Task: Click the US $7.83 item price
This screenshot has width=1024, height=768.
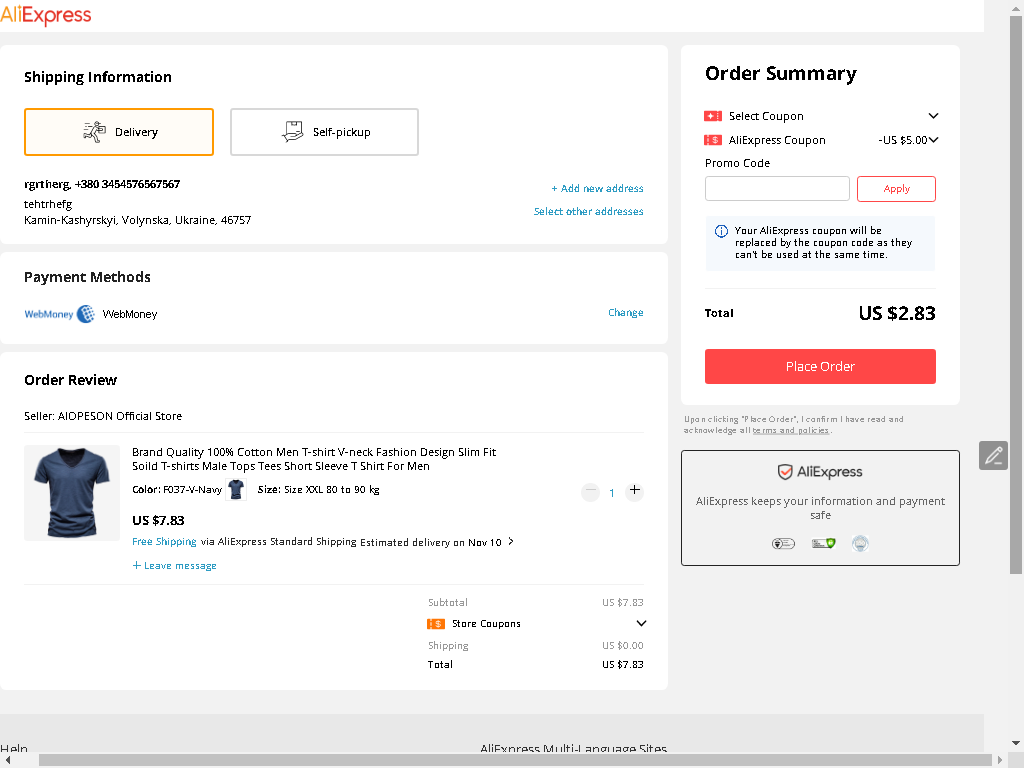Action: (x=158, y=520)
